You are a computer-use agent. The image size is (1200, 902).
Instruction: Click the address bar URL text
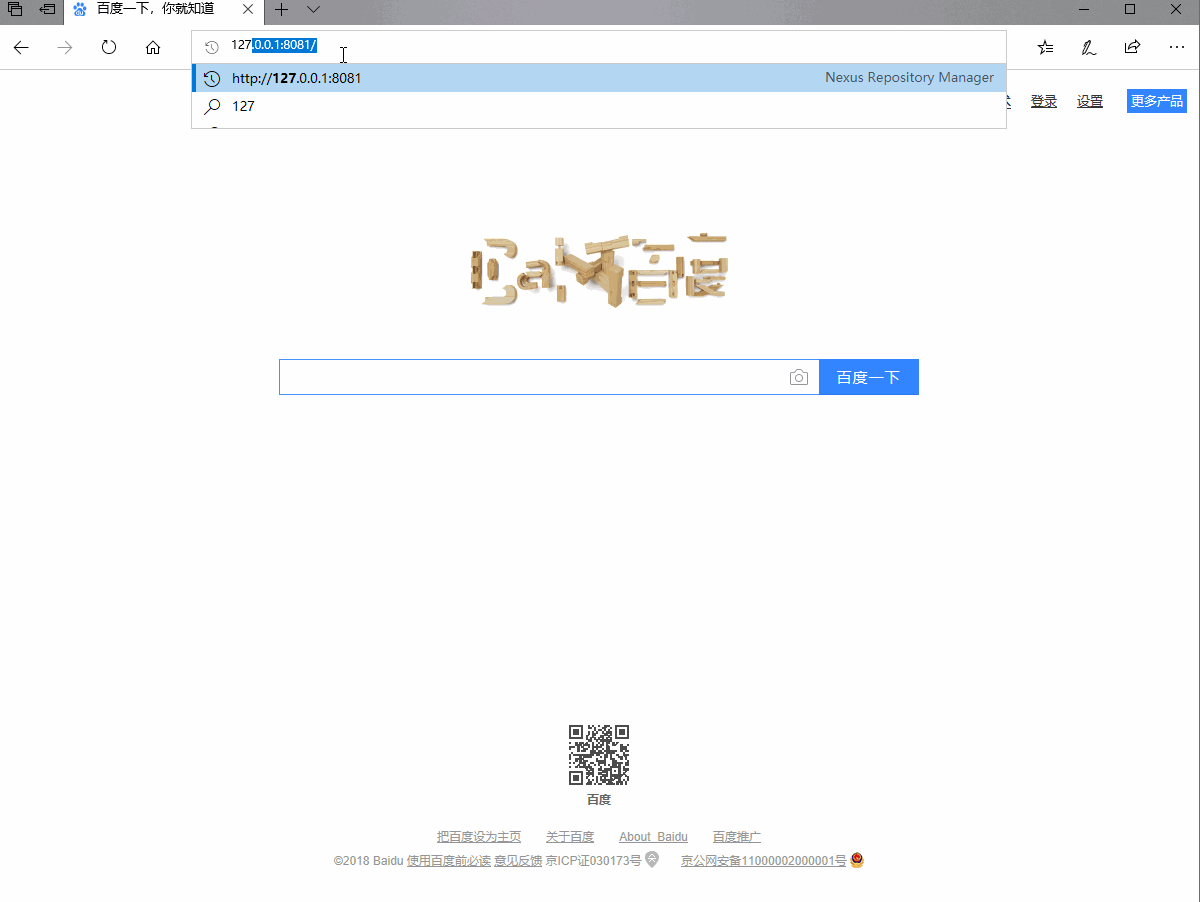[x=274, y=45]
